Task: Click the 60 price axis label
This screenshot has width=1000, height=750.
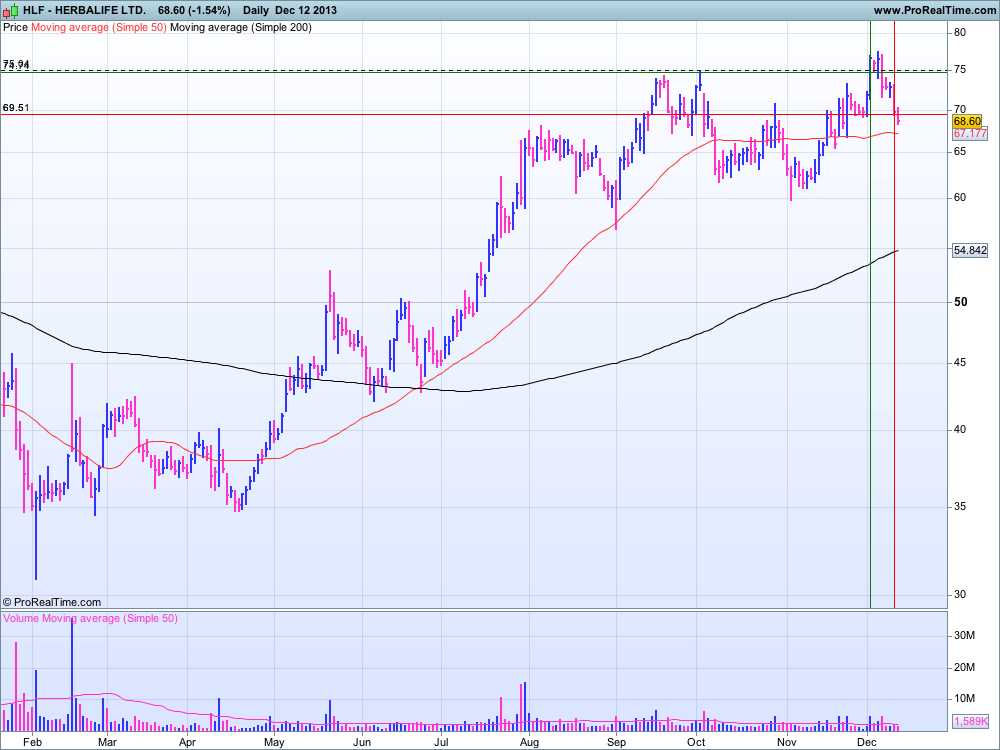Action: click(x=960, y=198)
